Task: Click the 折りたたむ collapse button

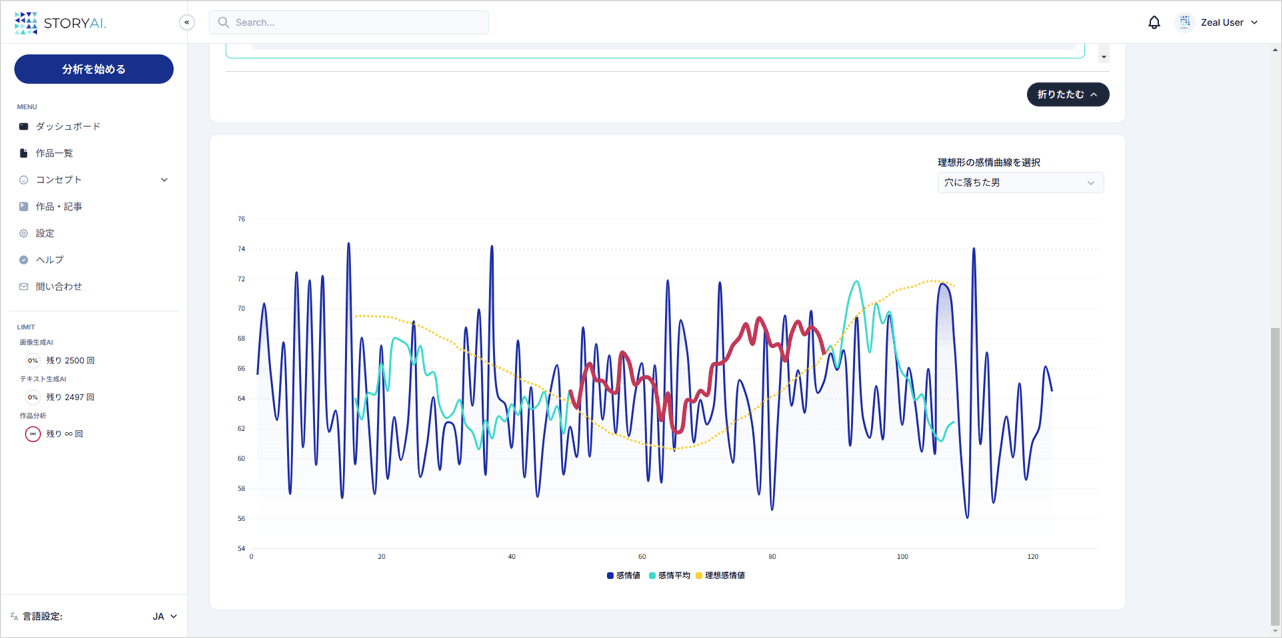Action: [1068, 94]
